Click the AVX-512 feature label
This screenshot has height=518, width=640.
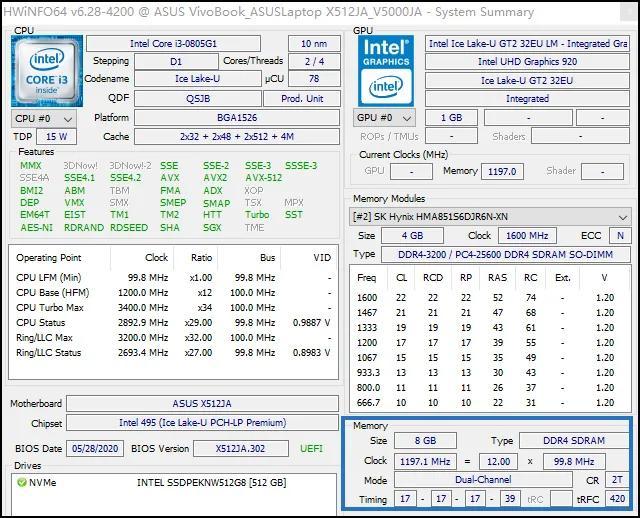pos(264,178)
